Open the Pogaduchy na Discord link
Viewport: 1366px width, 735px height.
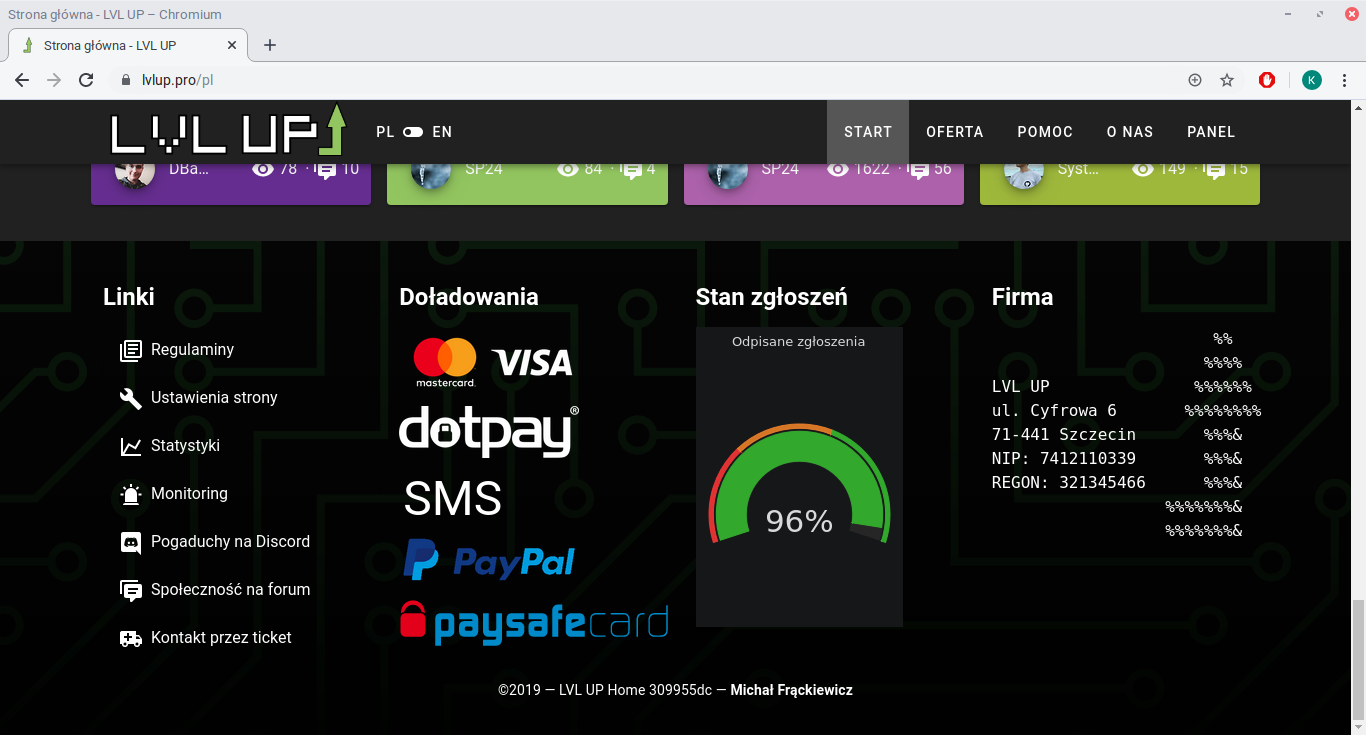[x=230, y=542]
